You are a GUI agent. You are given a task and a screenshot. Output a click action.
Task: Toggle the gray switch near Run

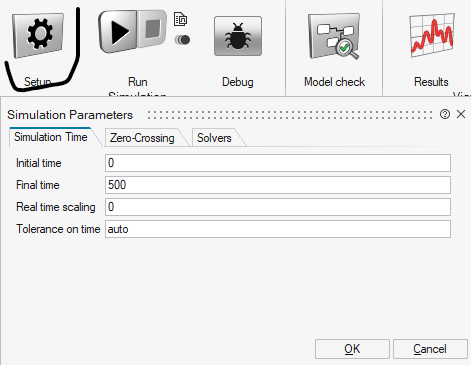[x=182, y=40]
